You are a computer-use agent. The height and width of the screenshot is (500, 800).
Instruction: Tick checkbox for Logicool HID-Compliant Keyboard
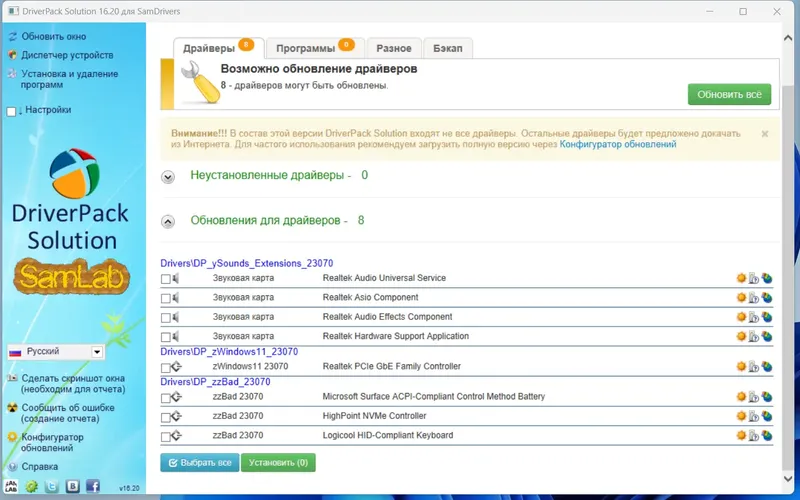click(x=165, y=437)
